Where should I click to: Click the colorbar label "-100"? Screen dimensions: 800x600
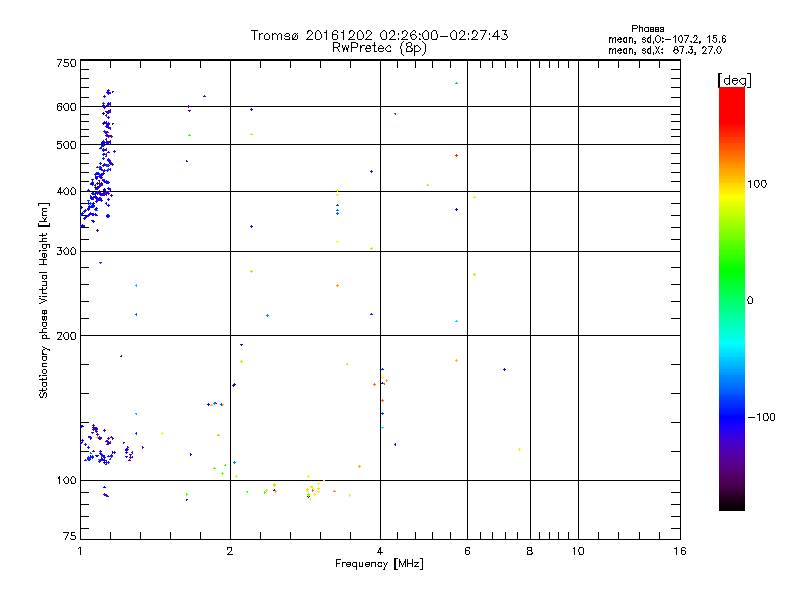click(x=761, y=417)
